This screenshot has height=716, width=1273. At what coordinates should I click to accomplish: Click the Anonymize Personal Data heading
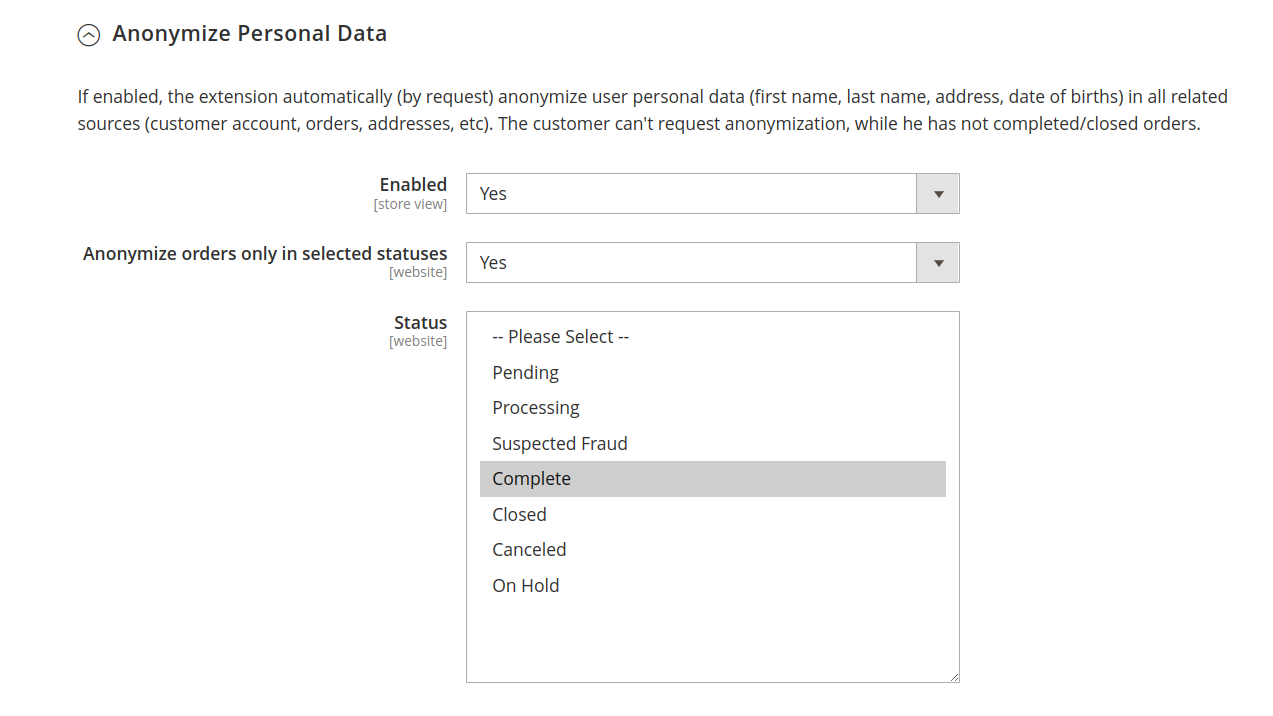click(x=251, y=33)
